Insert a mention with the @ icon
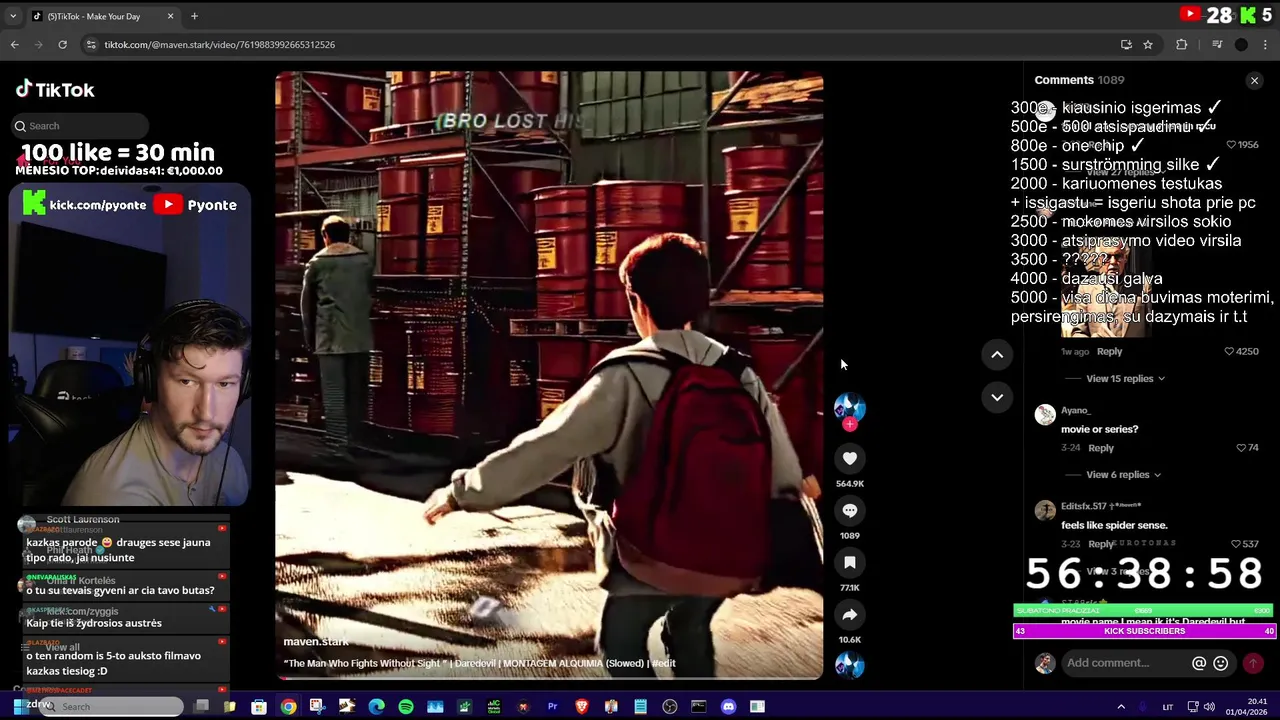Image resolution: width=1280 pixels, height=720 pixels. point(1199,663)
